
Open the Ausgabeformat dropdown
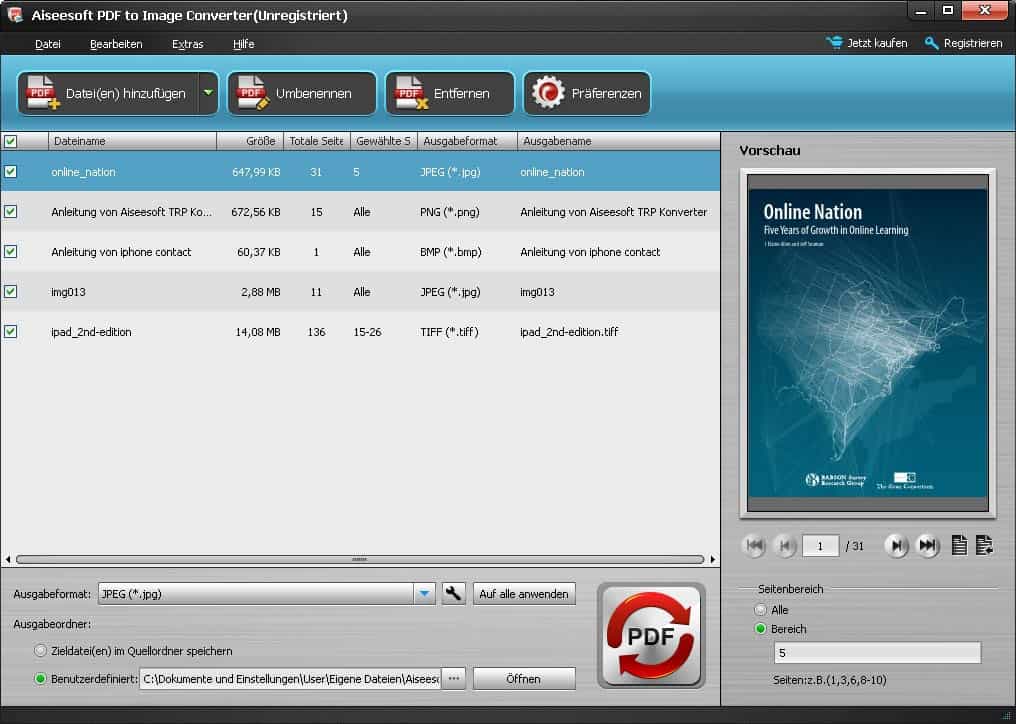tap(425, 593)
